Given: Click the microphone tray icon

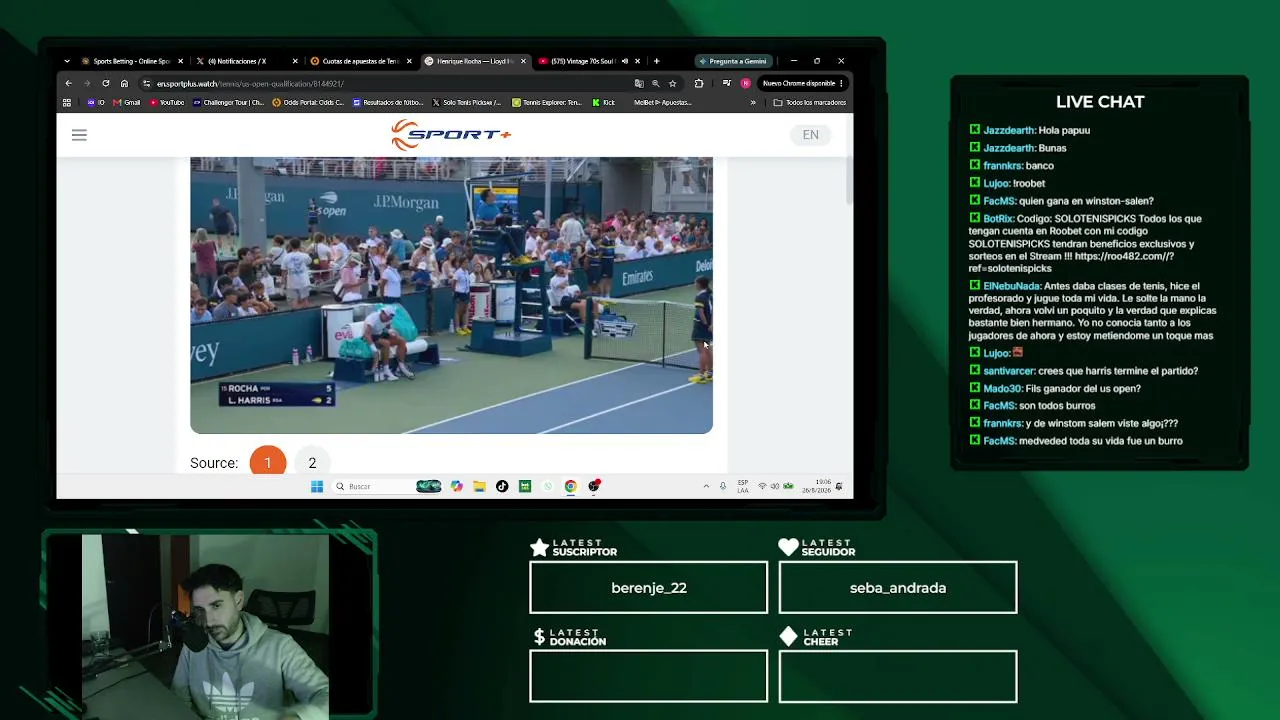Looking at the screenshot, I should (723, 486).
